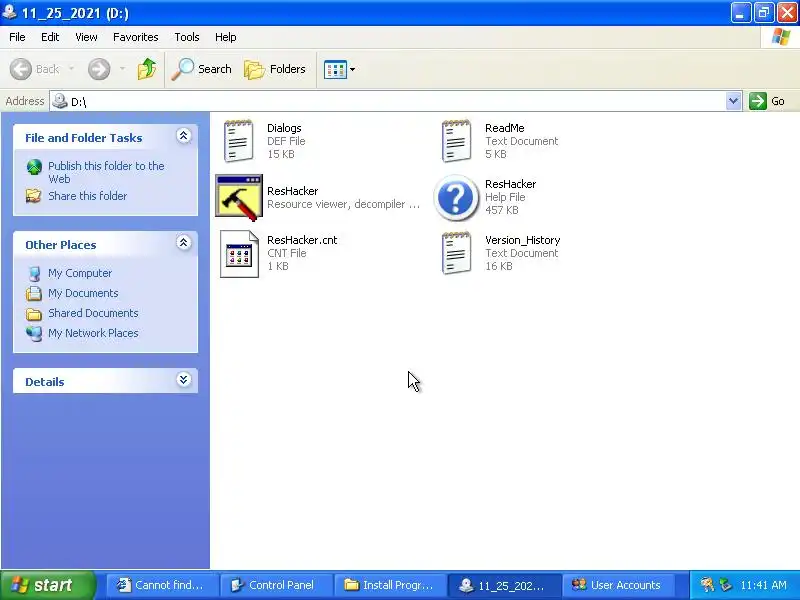Collapse the Other Places panel
800x600 pixels.
point(184,242)
